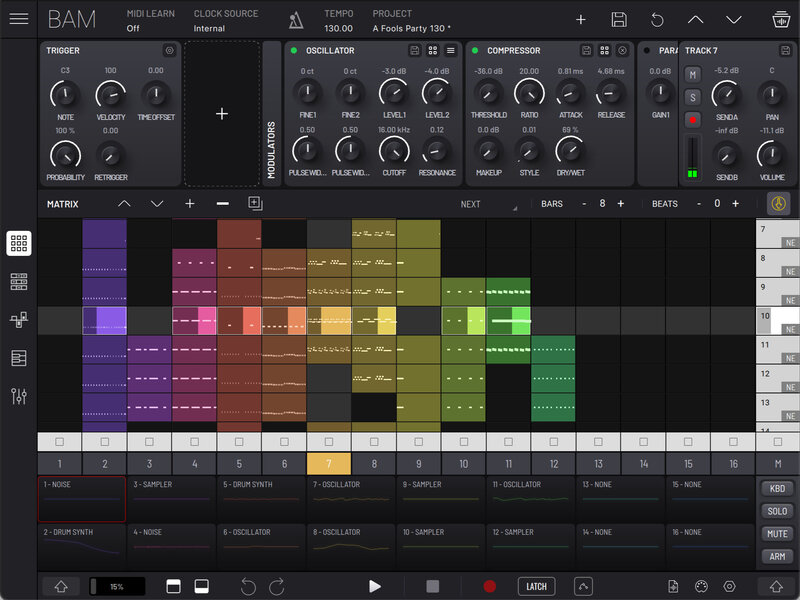
Task: Open the hamburger menu next to BAM
Action: (18, 18)
